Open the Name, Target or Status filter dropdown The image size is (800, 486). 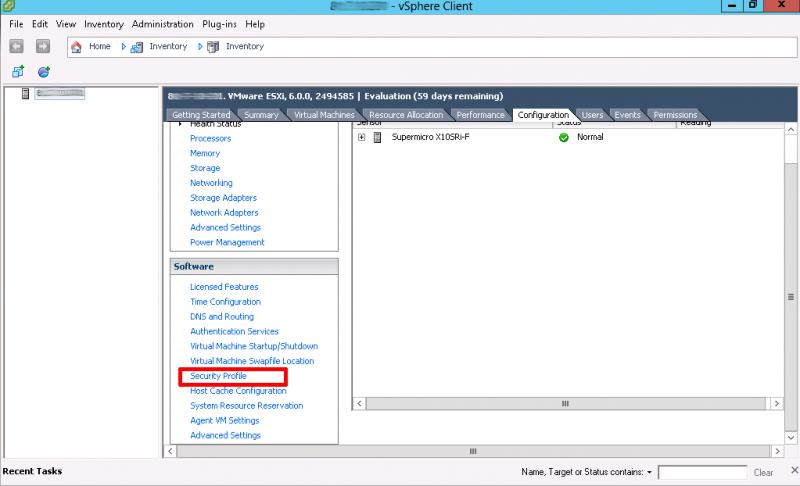pyautogui.click(x=649, y=472)
